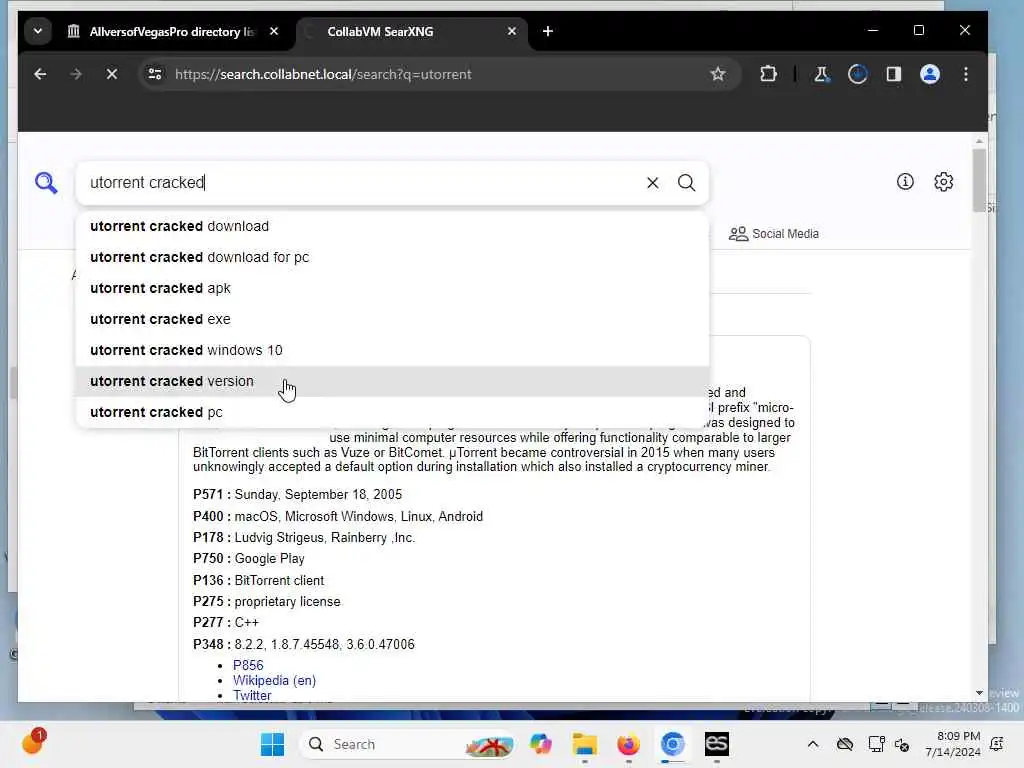Open the Windows Start menu
Viewport: 1024px width, 768px height.
[x=272, y=744]
